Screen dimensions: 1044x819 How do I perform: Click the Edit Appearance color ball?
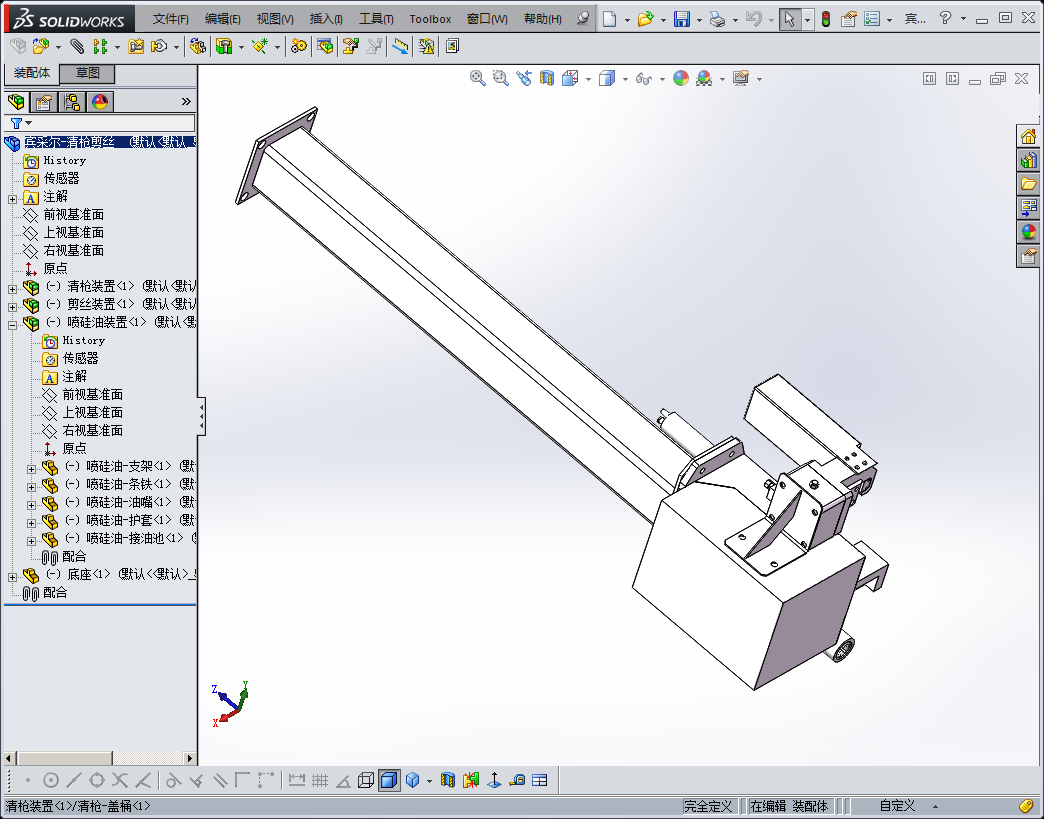(x=680, y=79)
